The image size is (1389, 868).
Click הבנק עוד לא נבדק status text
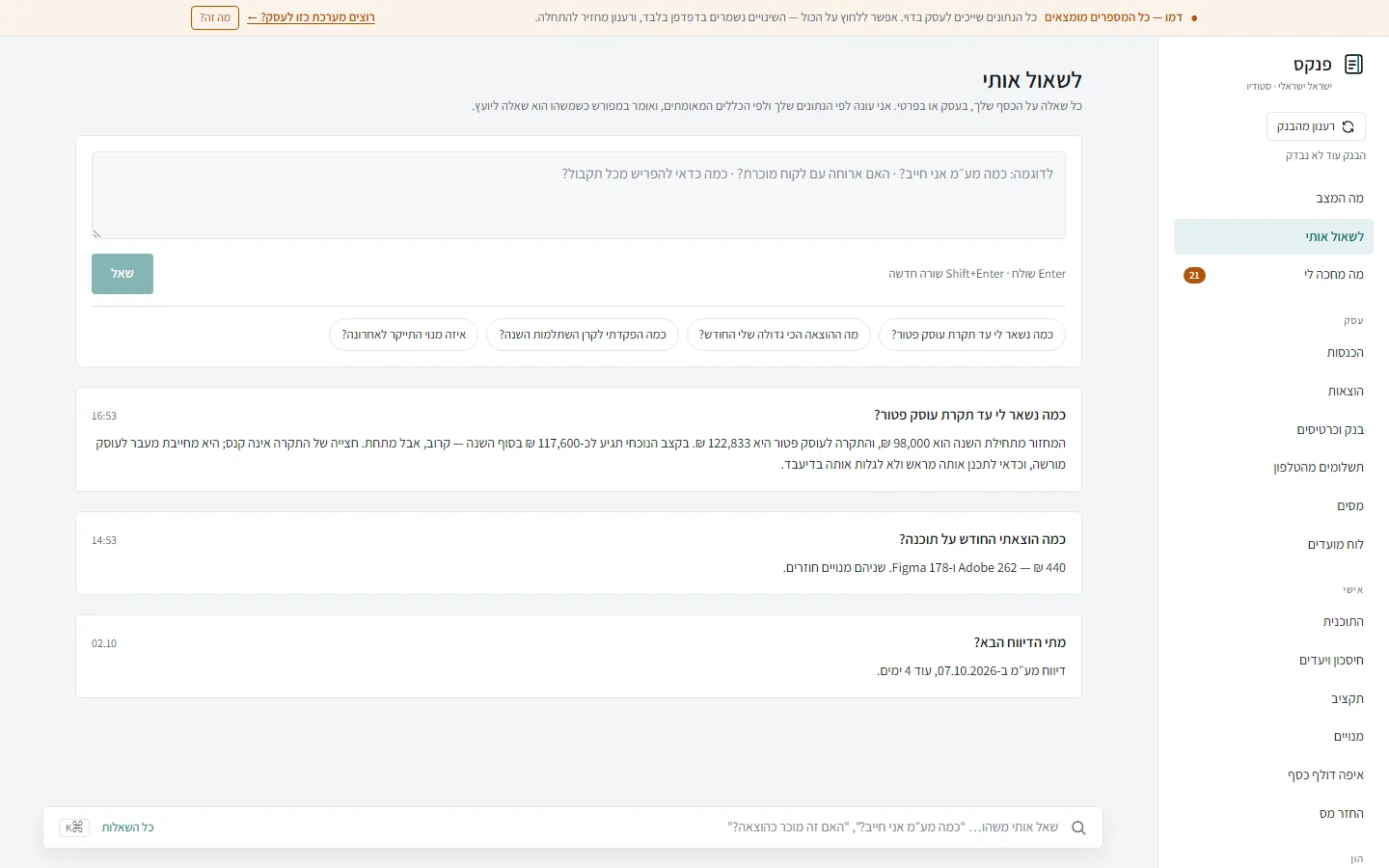click(1325, 155)
